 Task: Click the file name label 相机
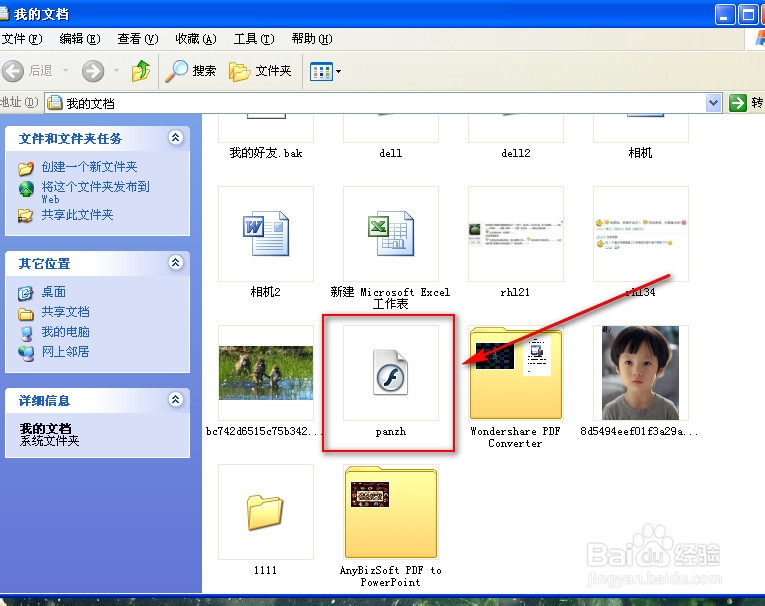pyautogui.click(x=641, y=153)
